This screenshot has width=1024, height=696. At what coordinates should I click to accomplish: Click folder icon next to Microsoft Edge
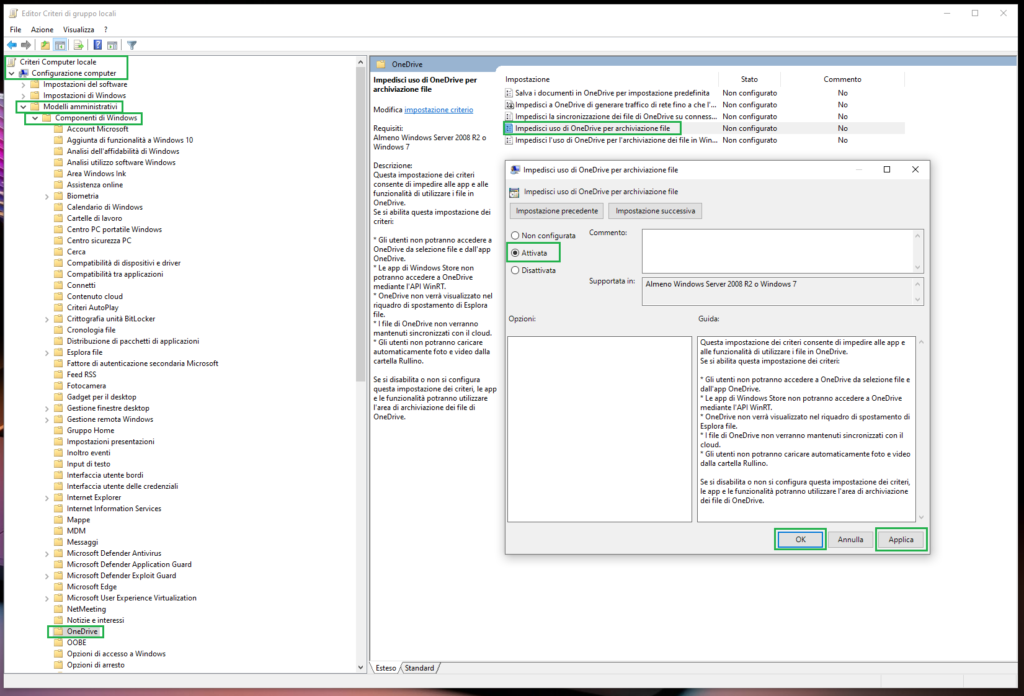click(x=59, y=587)
